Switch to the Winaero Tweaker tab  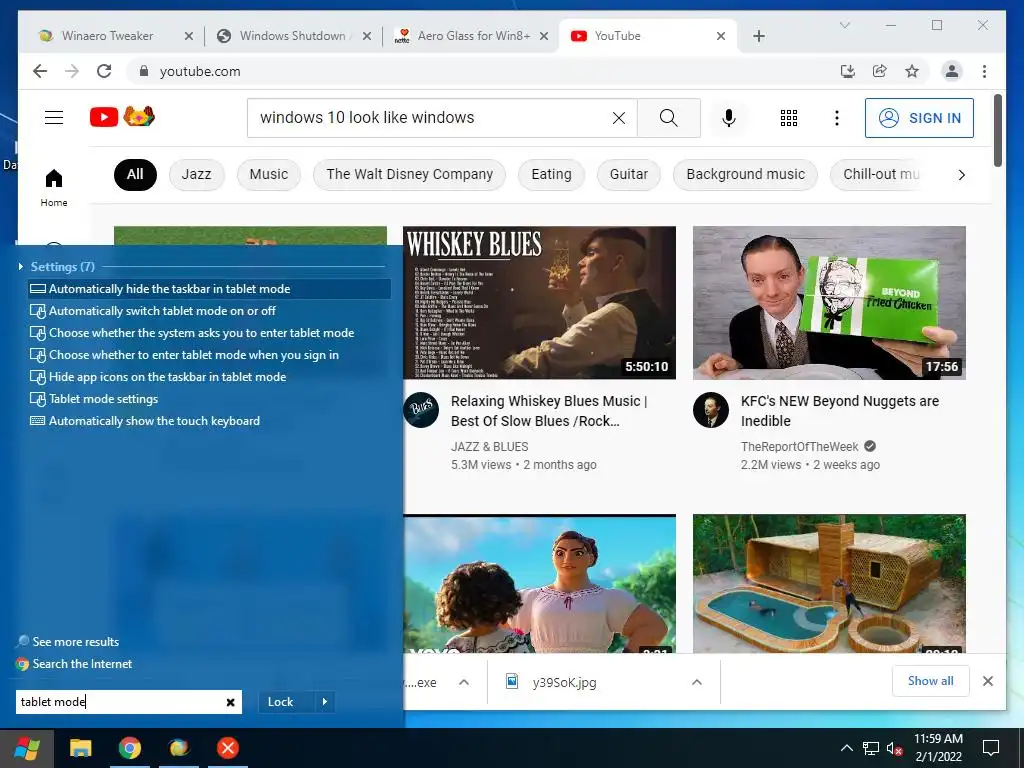point(107,36)
